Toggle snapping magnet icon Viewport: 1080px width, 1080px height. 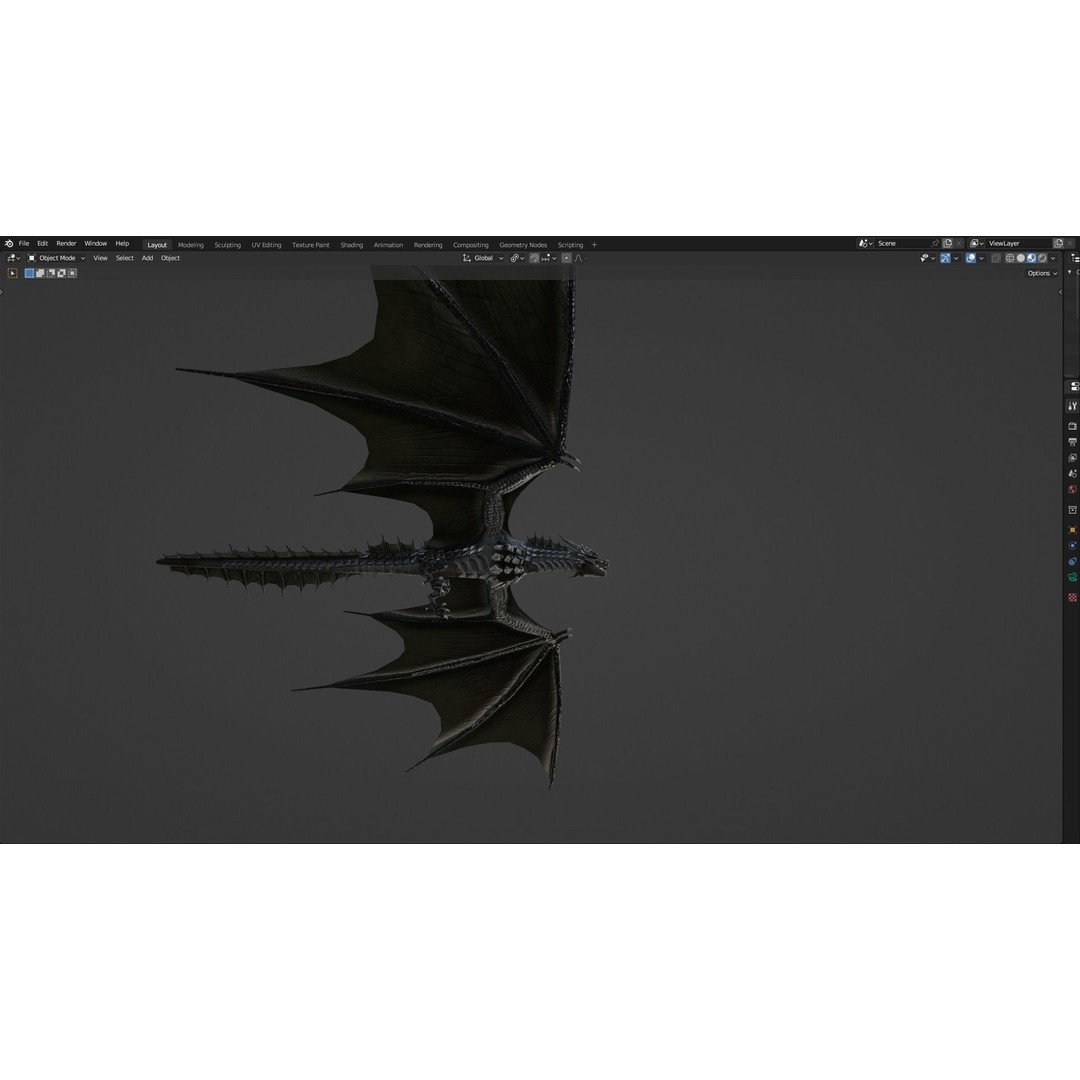(534, 258)
